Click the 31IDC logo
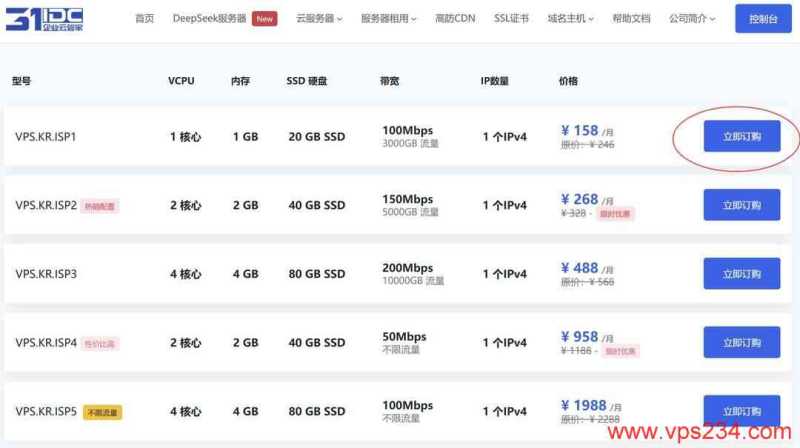The width and height of the screenshot is (800, 448). 44,18
